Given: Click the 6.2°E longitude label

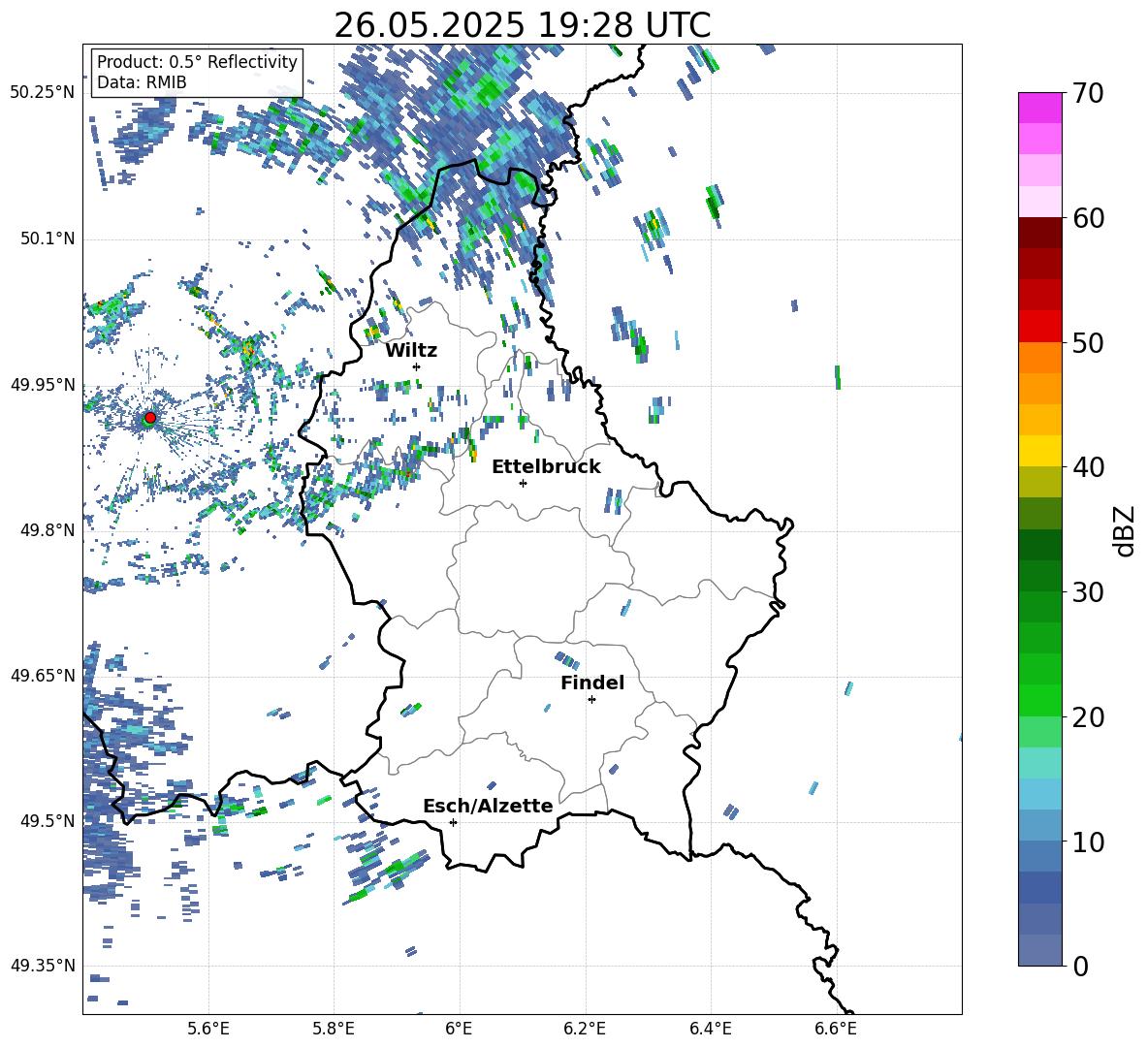Looking at the screenshot, I should 585,1030.
